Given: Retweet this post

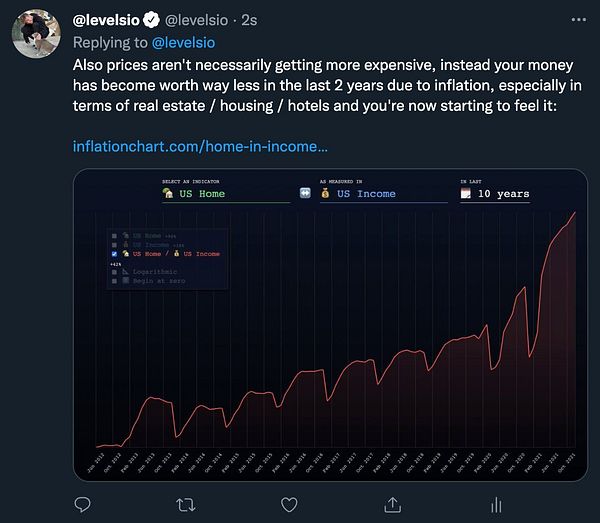Looking at the screenshot, I should [187, 504].
